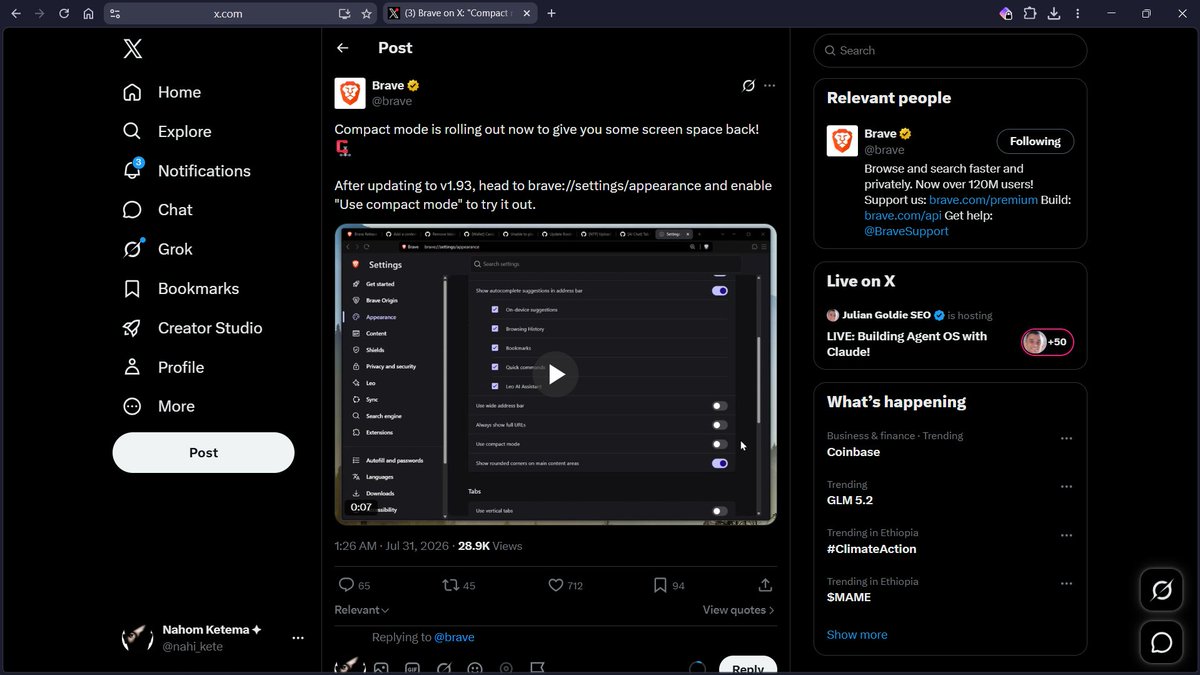Screen dimensions: 1200x675
Task: Click the x.com address bar
Action: coord(228,14)
